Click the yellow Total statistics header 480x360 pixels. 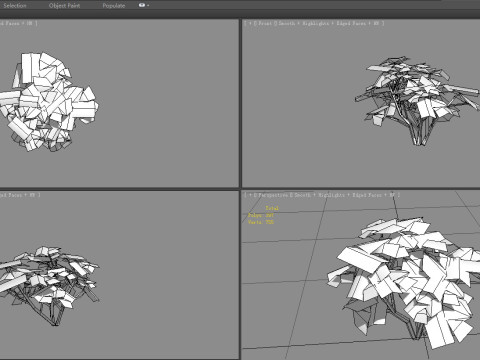pyautogui.click(x=272, y=208)
